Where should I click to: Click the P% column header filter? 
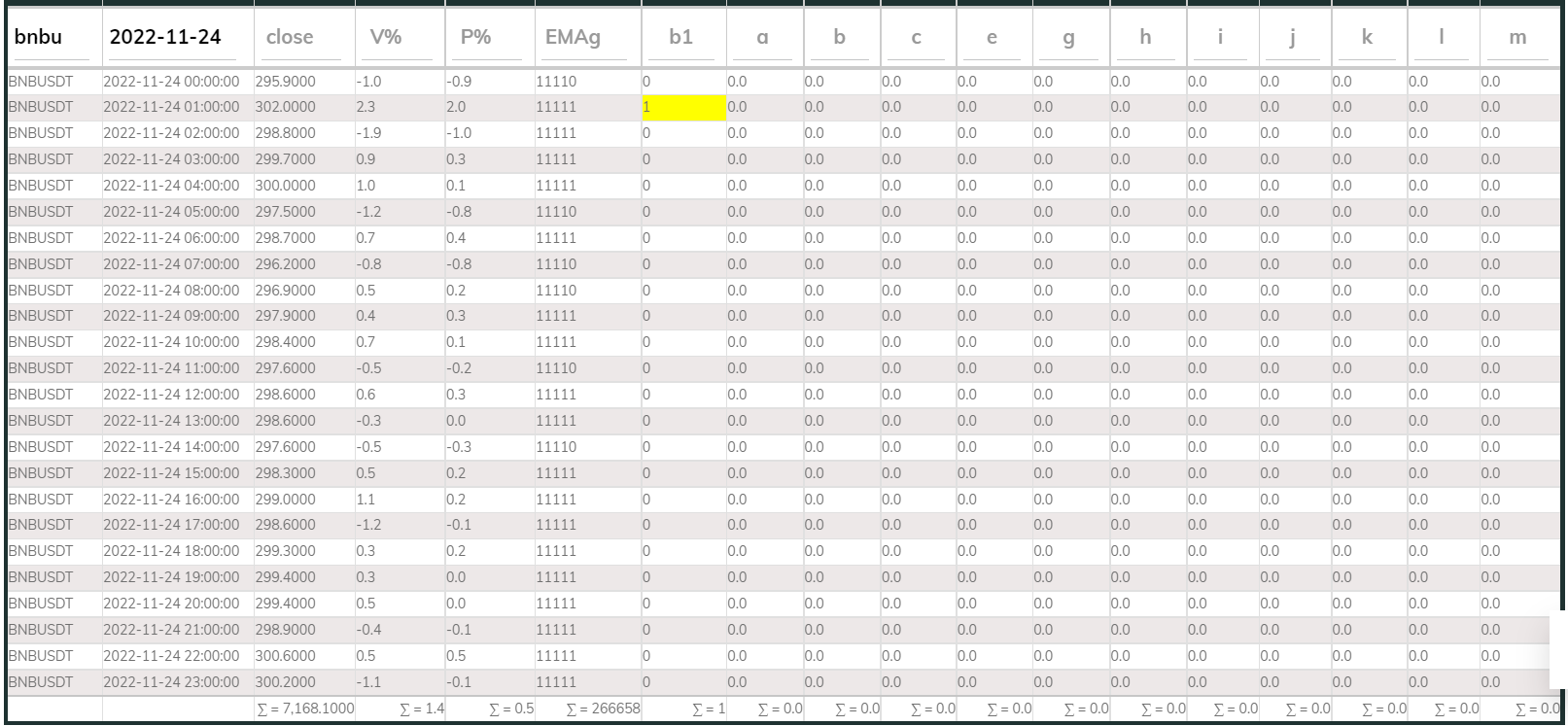489,38
